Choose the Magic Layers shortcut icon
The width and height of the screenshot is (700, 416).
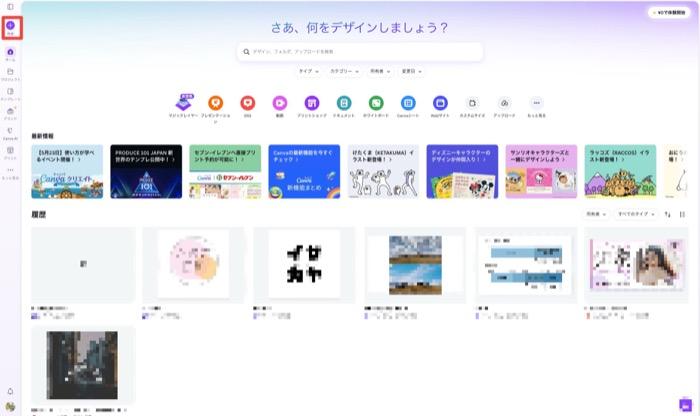(x=183, y=103)
